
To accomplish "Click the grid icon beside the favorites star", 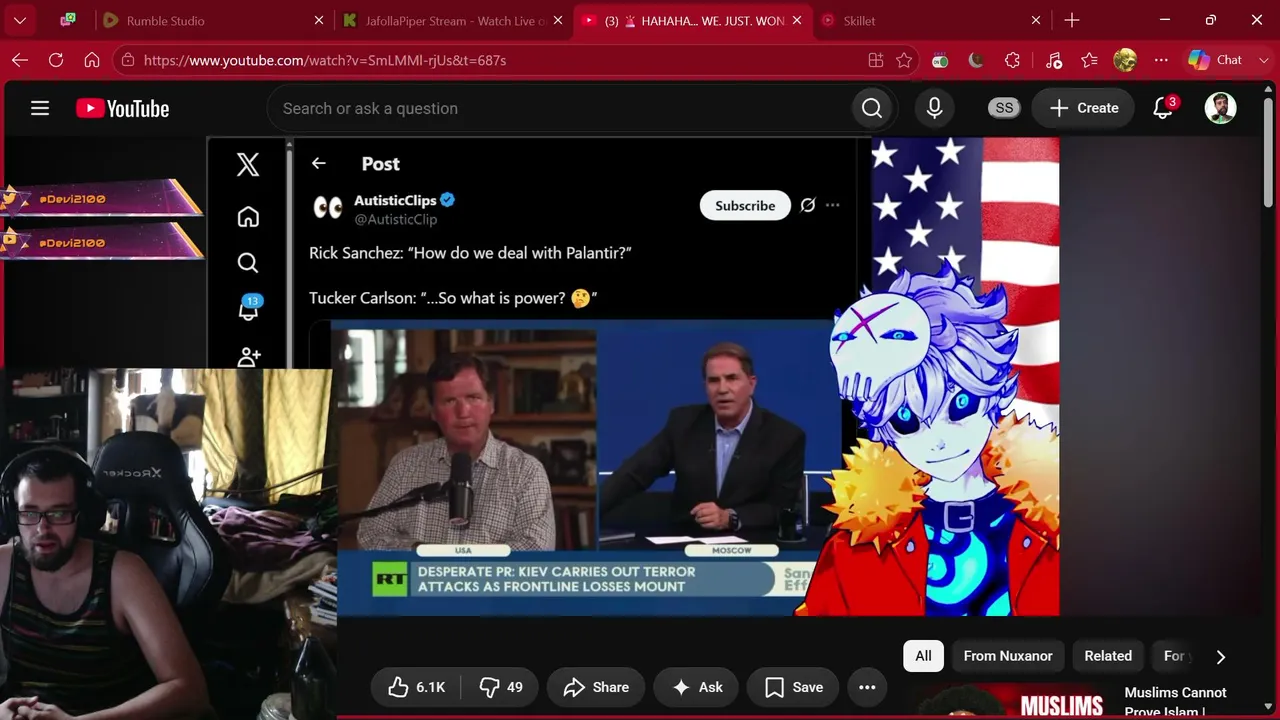I will pos(876,60).
